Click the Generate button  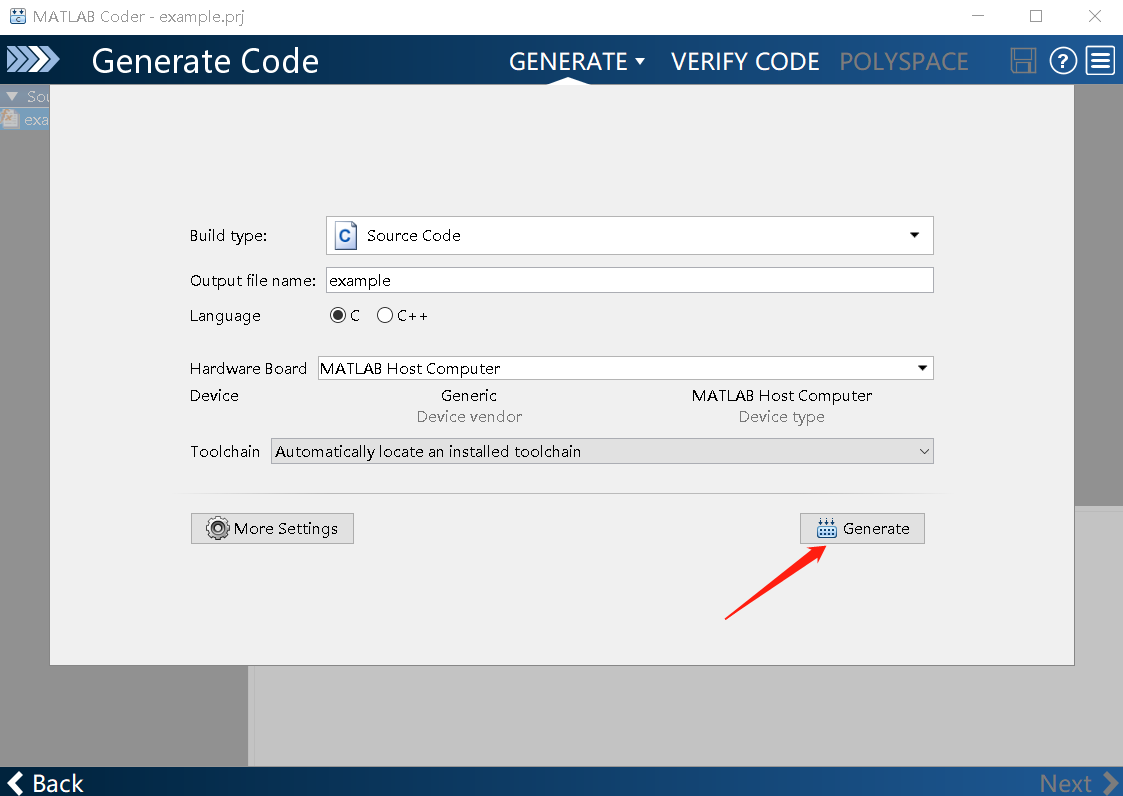point(862,528)
